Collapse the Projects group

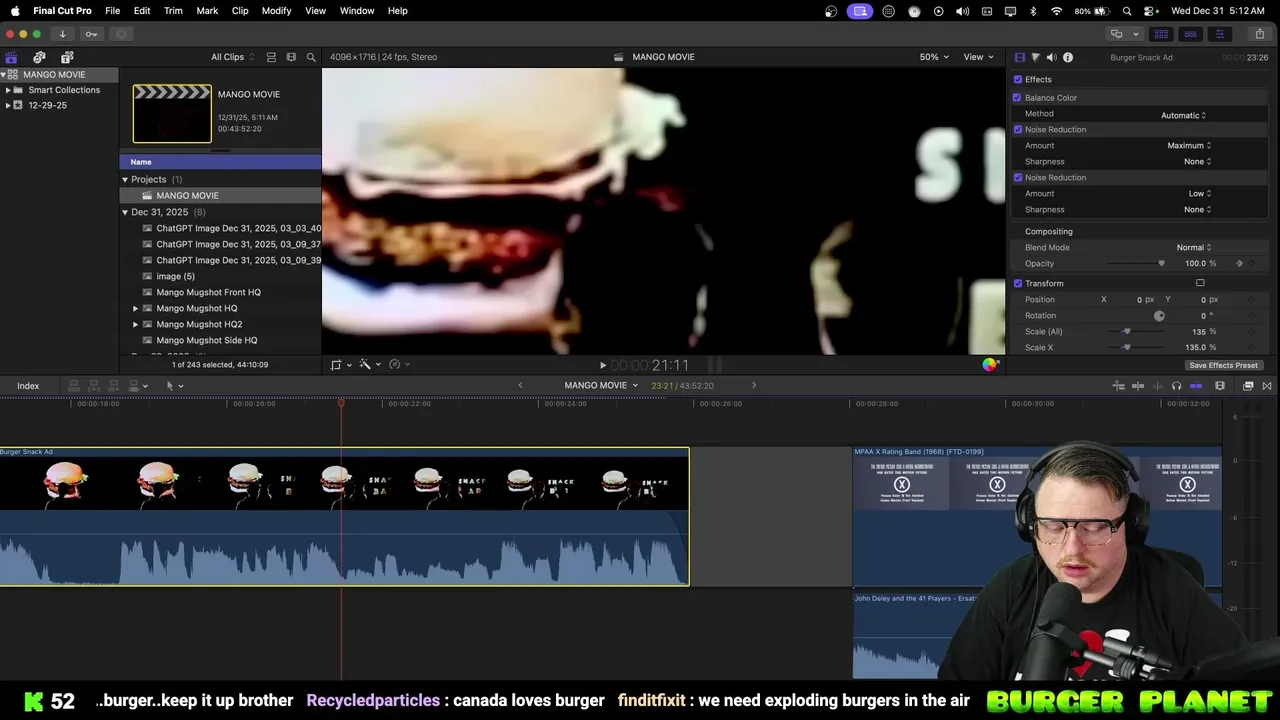click(125, 180)
